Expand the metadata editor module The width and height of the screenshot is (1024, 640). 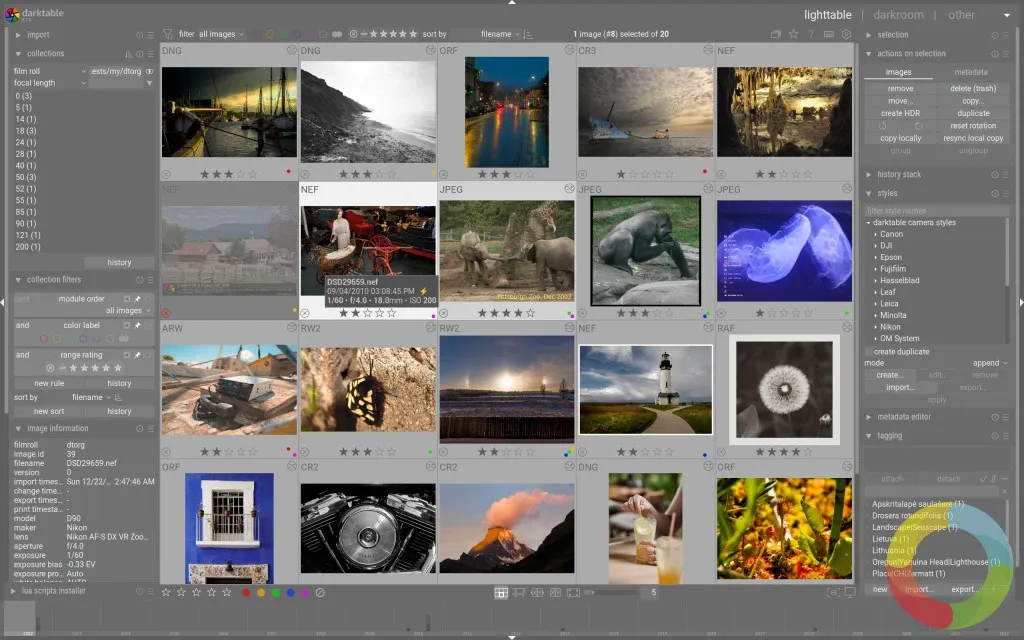point(869,417)
